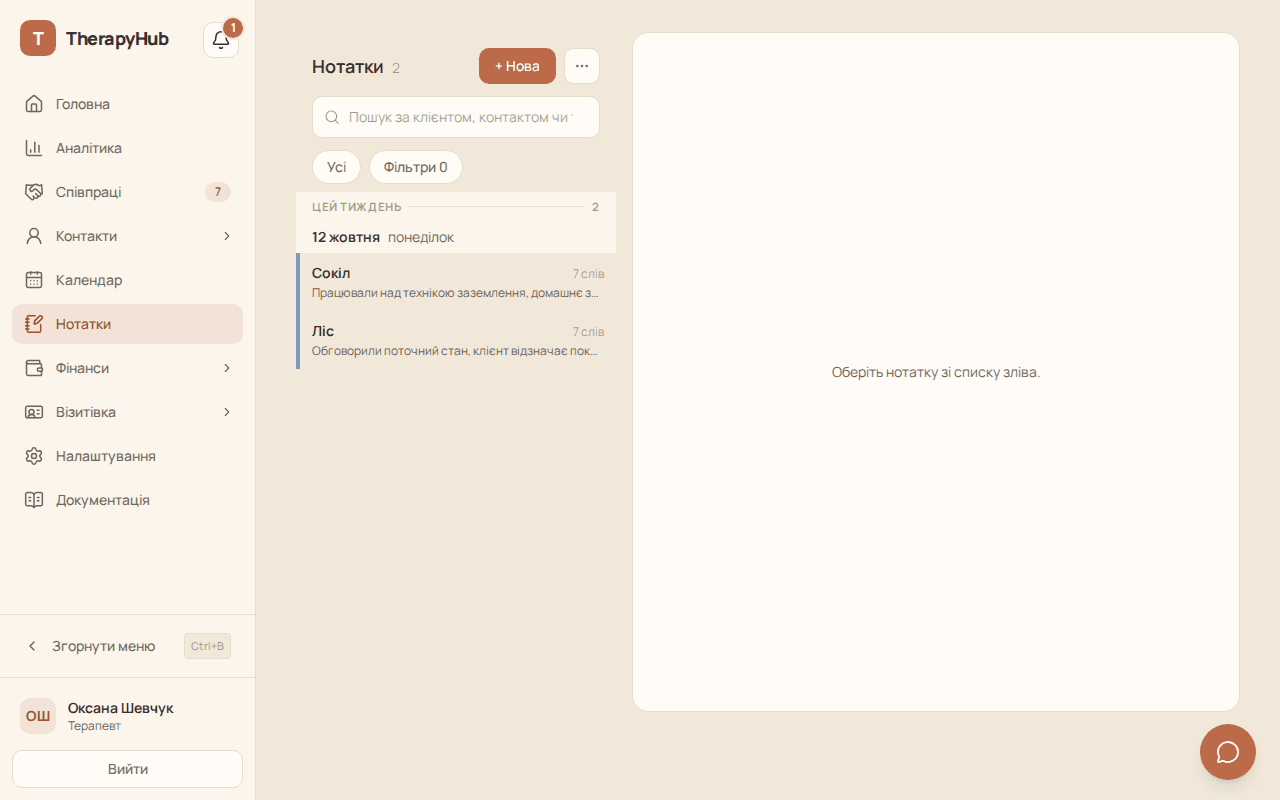Navigate to the Календар page

128,280
